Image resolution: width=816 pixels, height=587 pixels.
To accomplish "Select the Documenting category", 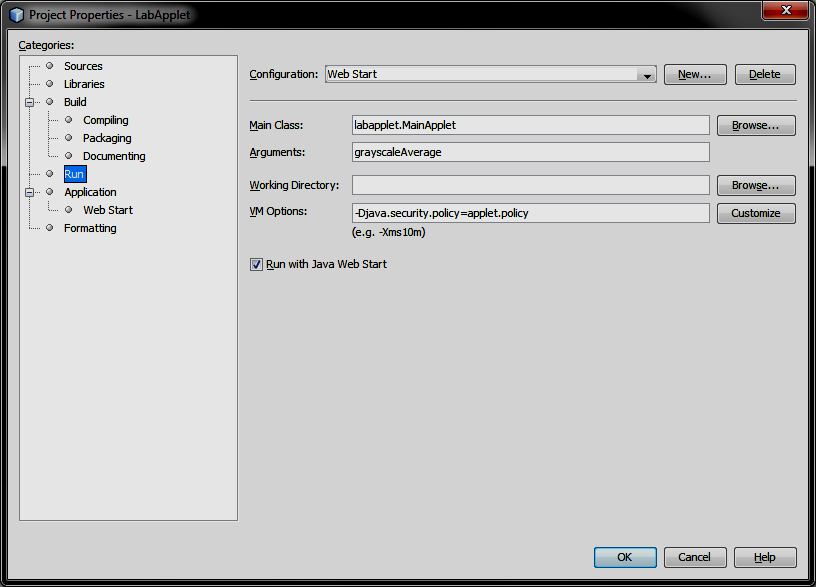I will point(114,156).
